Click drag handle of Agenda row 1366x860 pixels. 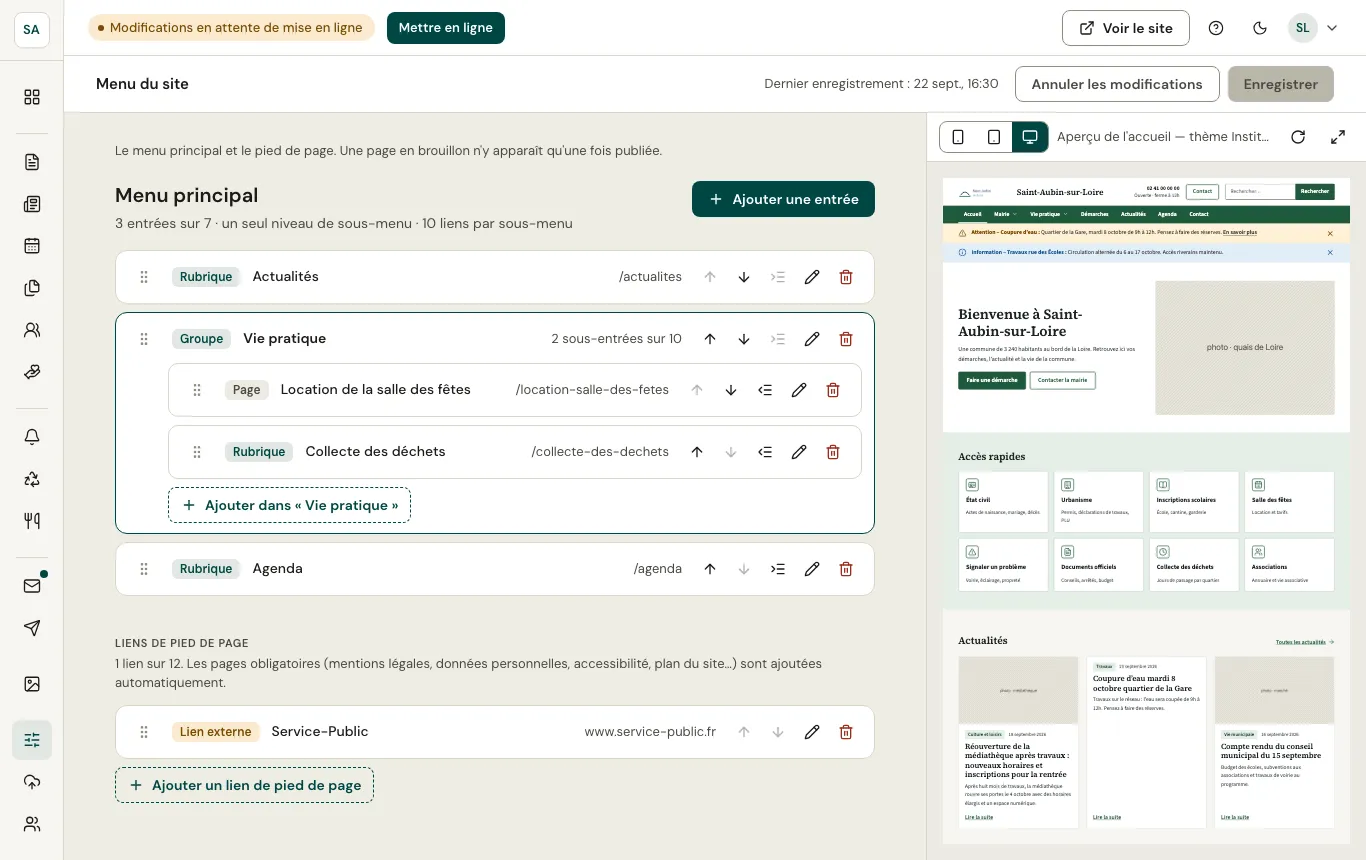(144, 569)
